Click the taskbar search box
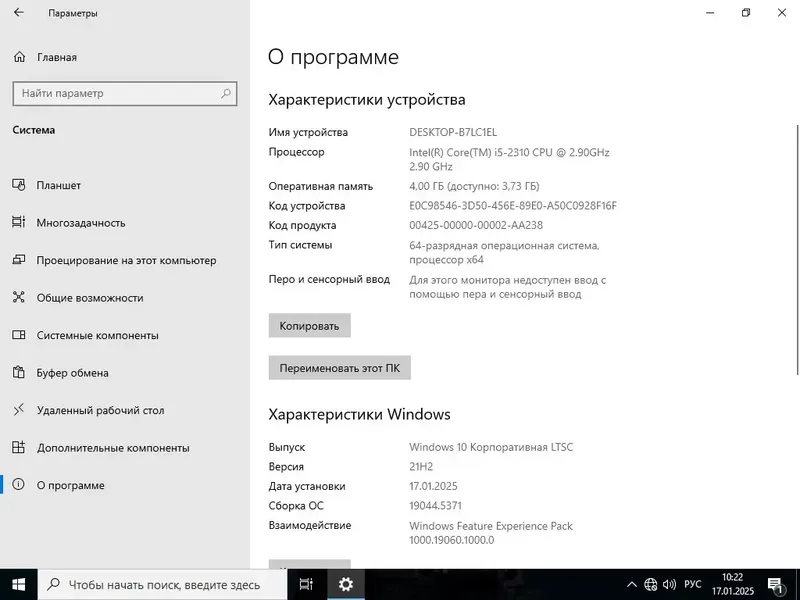This screenshot has width=800, height=600. pyautogui.click(x=162, y=585)
